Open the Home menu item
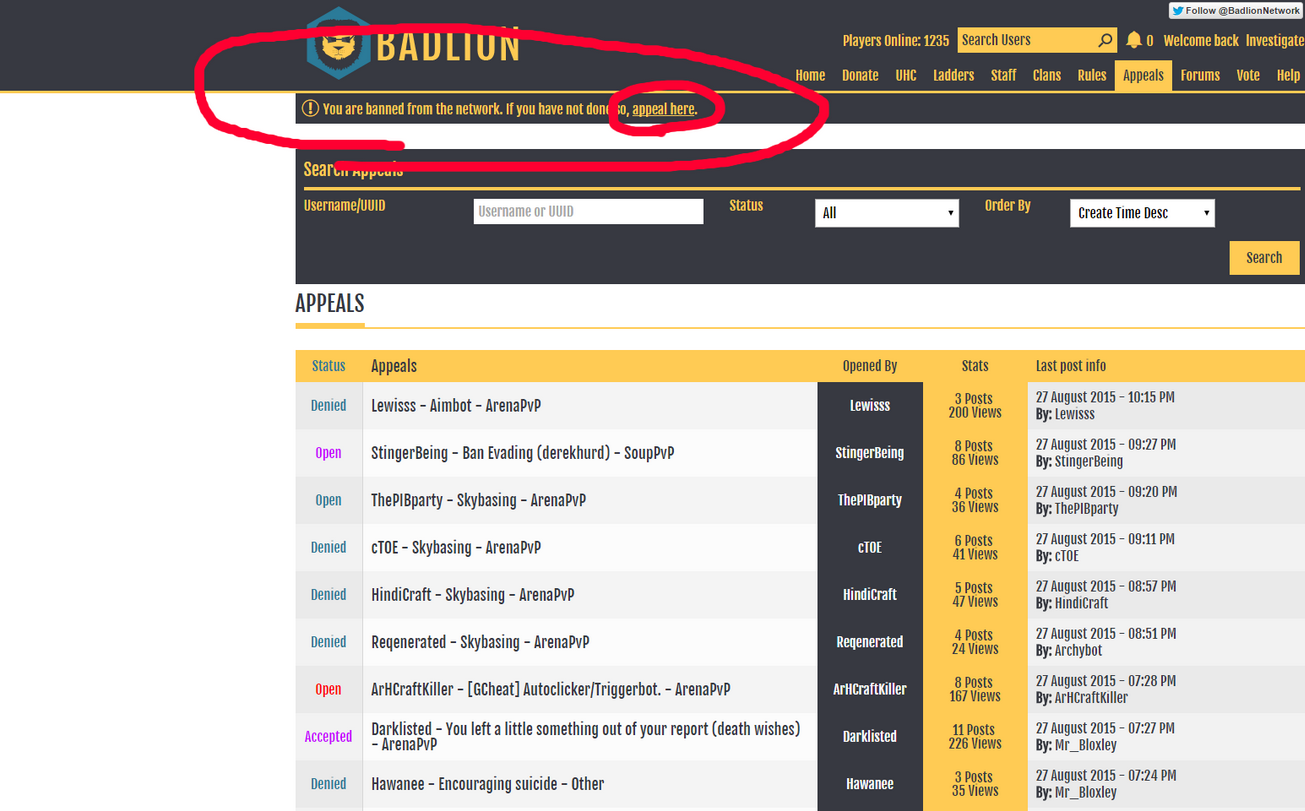 (x=810, y=75)
